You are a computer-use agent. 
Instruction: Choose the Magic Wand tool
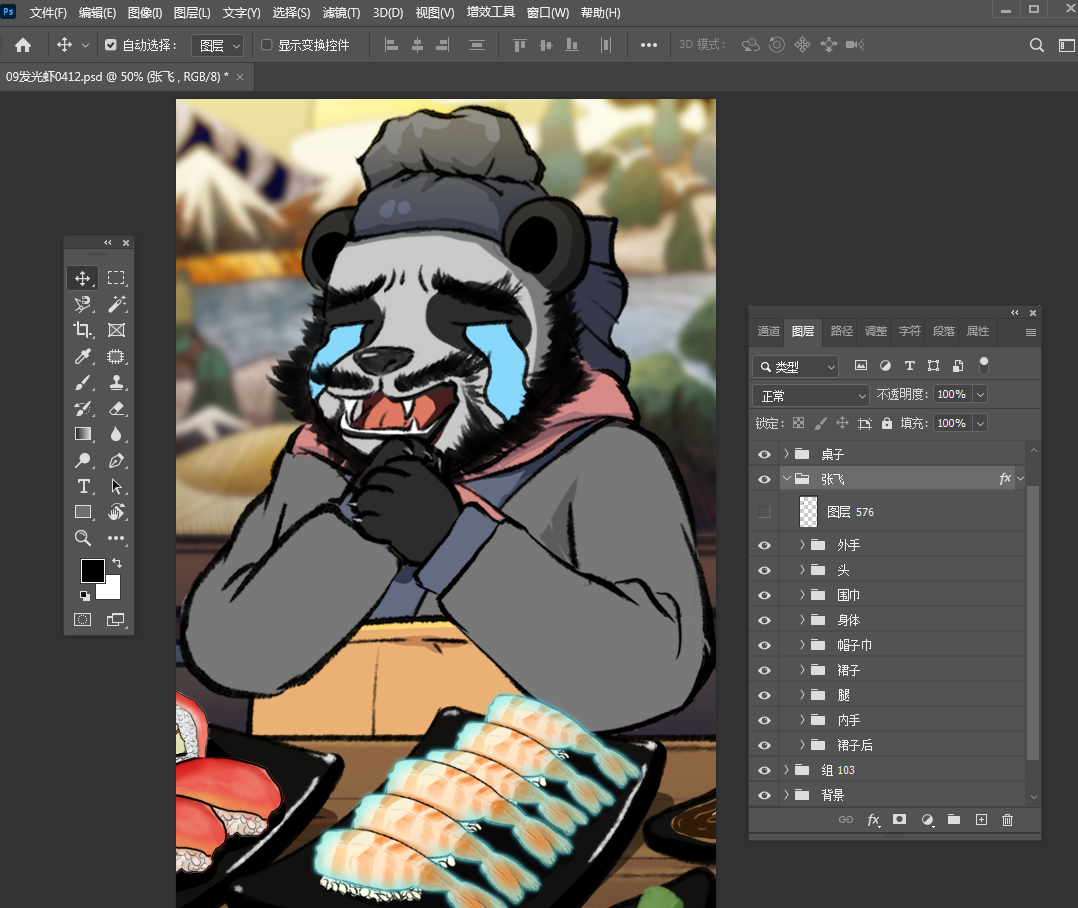coord(116,304)
